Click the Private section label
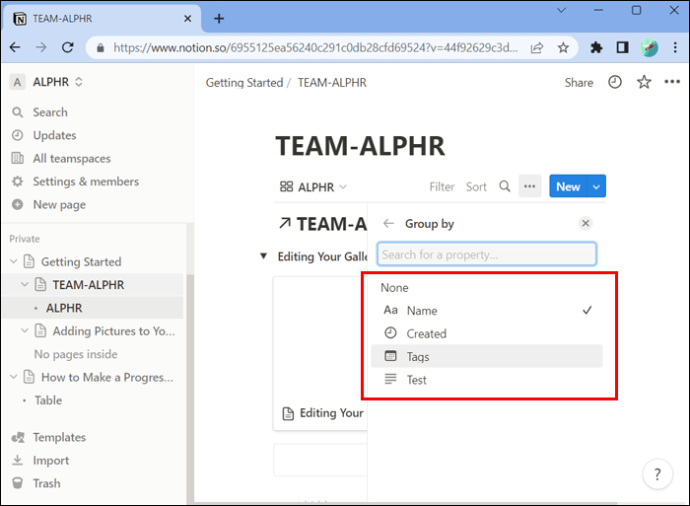The height and width of the screenshot is (506, 690). point(25,239)
